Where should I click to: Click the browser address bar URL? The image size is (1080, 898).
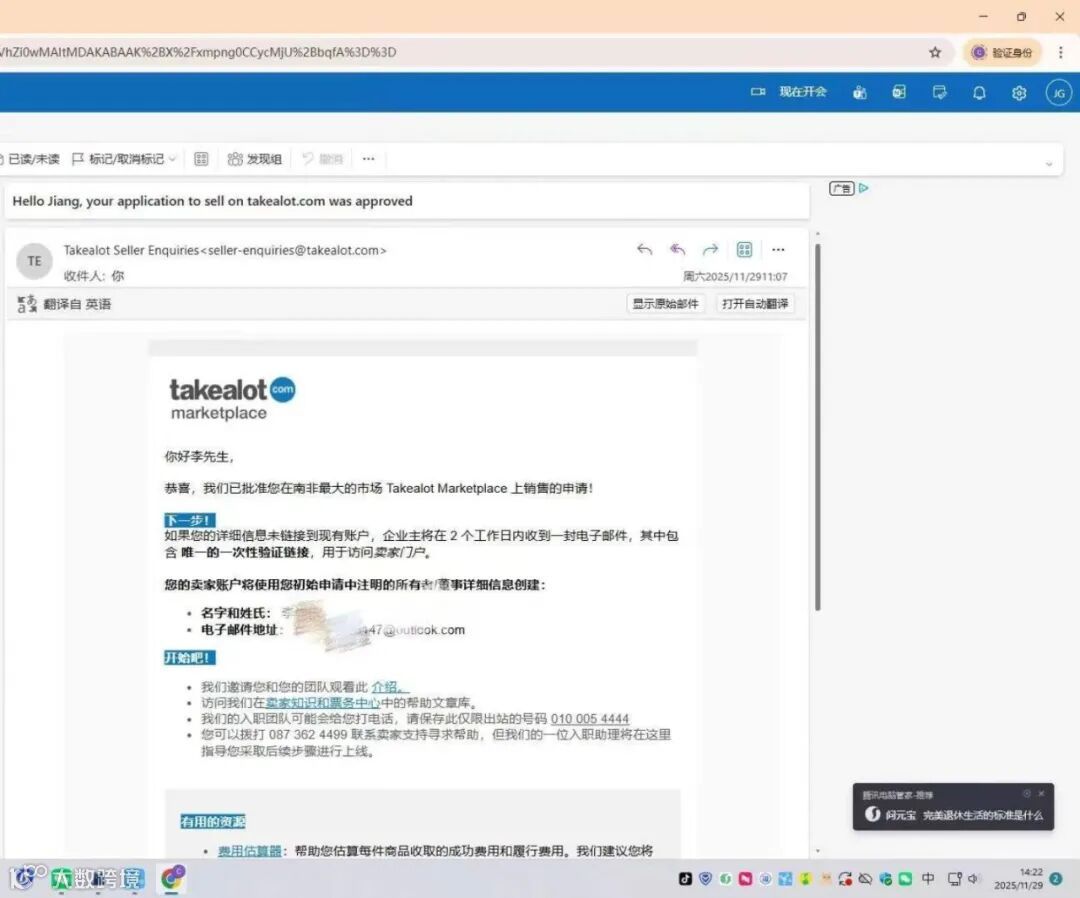pos(198,52)
